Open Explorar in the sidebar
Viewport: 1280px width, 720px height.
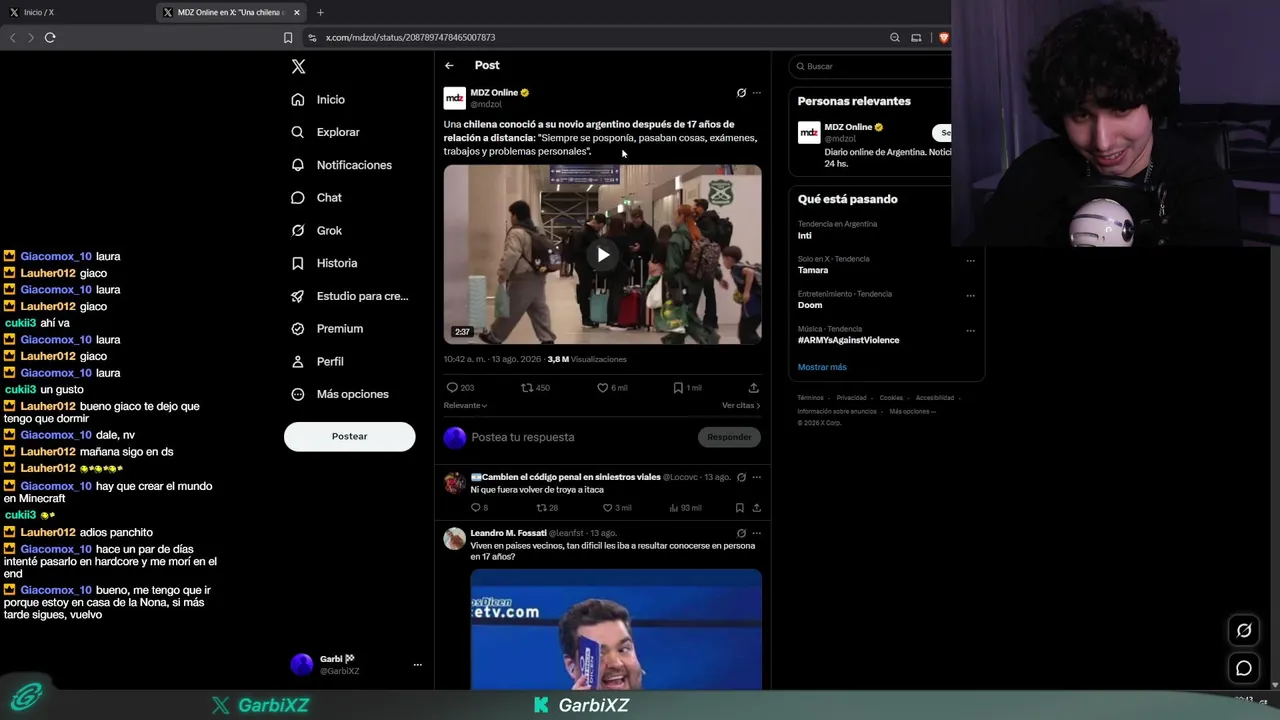325,132
